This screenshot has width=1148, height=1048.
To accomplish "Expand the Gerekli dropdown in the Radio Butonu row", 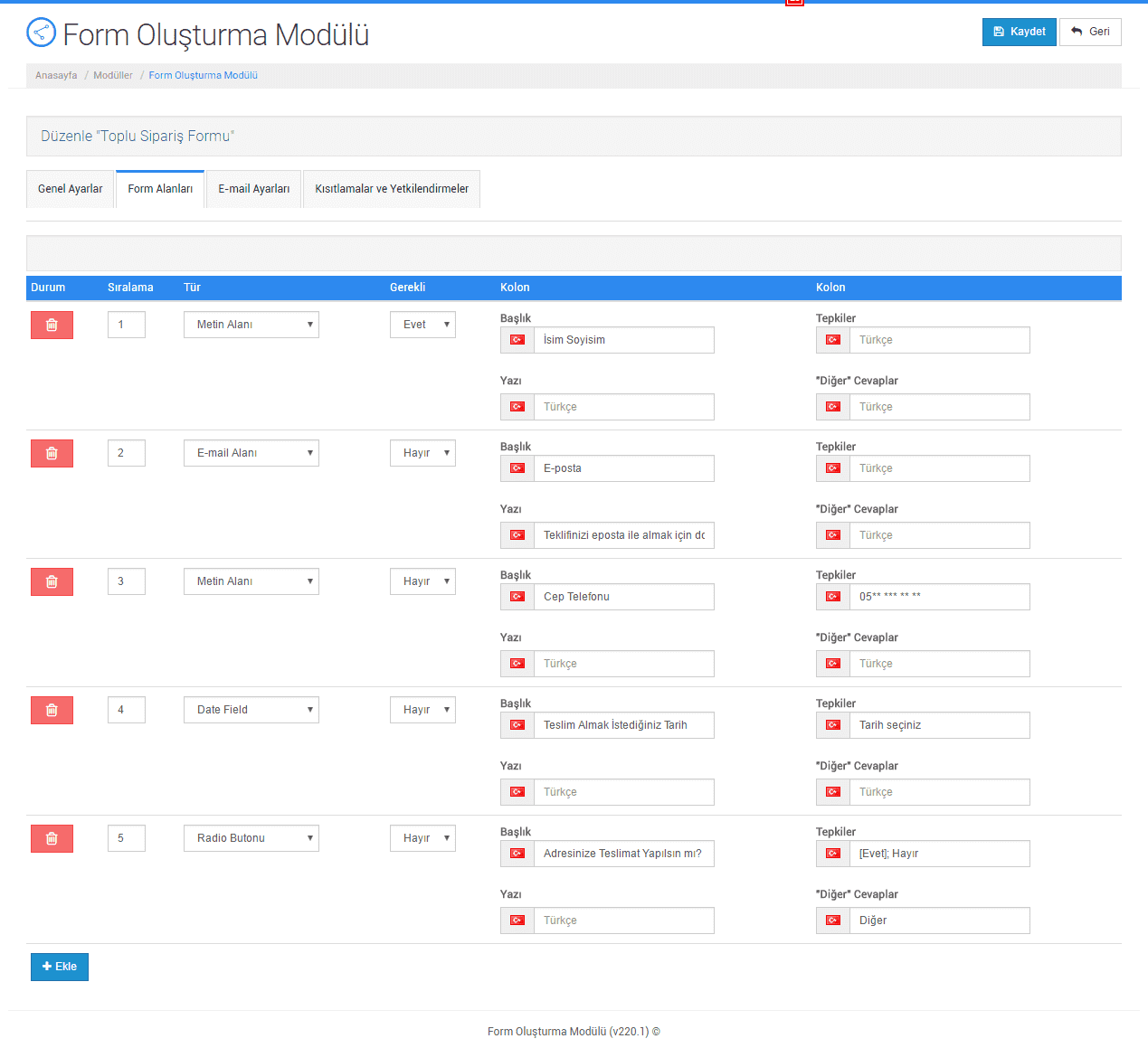I will 422,838.
